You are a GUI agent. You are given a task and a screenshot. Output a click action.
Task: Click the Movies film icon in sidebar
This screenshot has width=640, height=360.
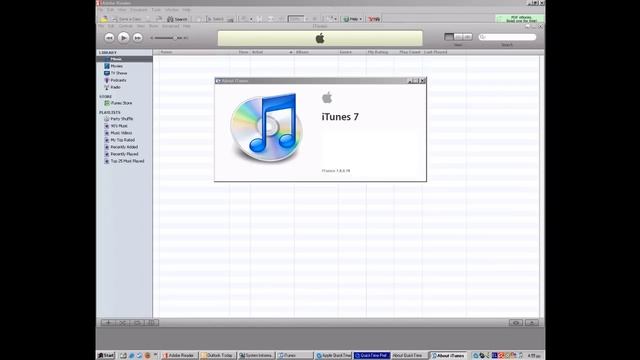pos(107,66)
